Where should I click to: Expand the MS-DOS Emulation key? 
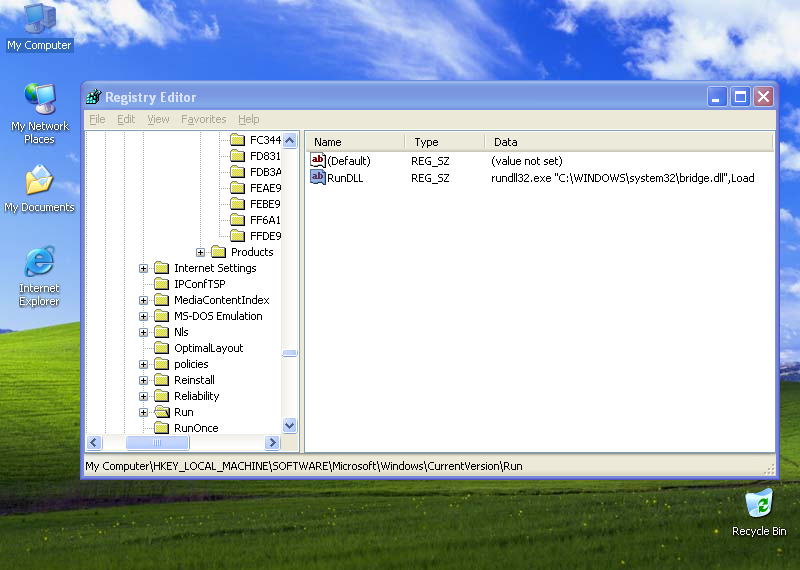pos(143,316)
